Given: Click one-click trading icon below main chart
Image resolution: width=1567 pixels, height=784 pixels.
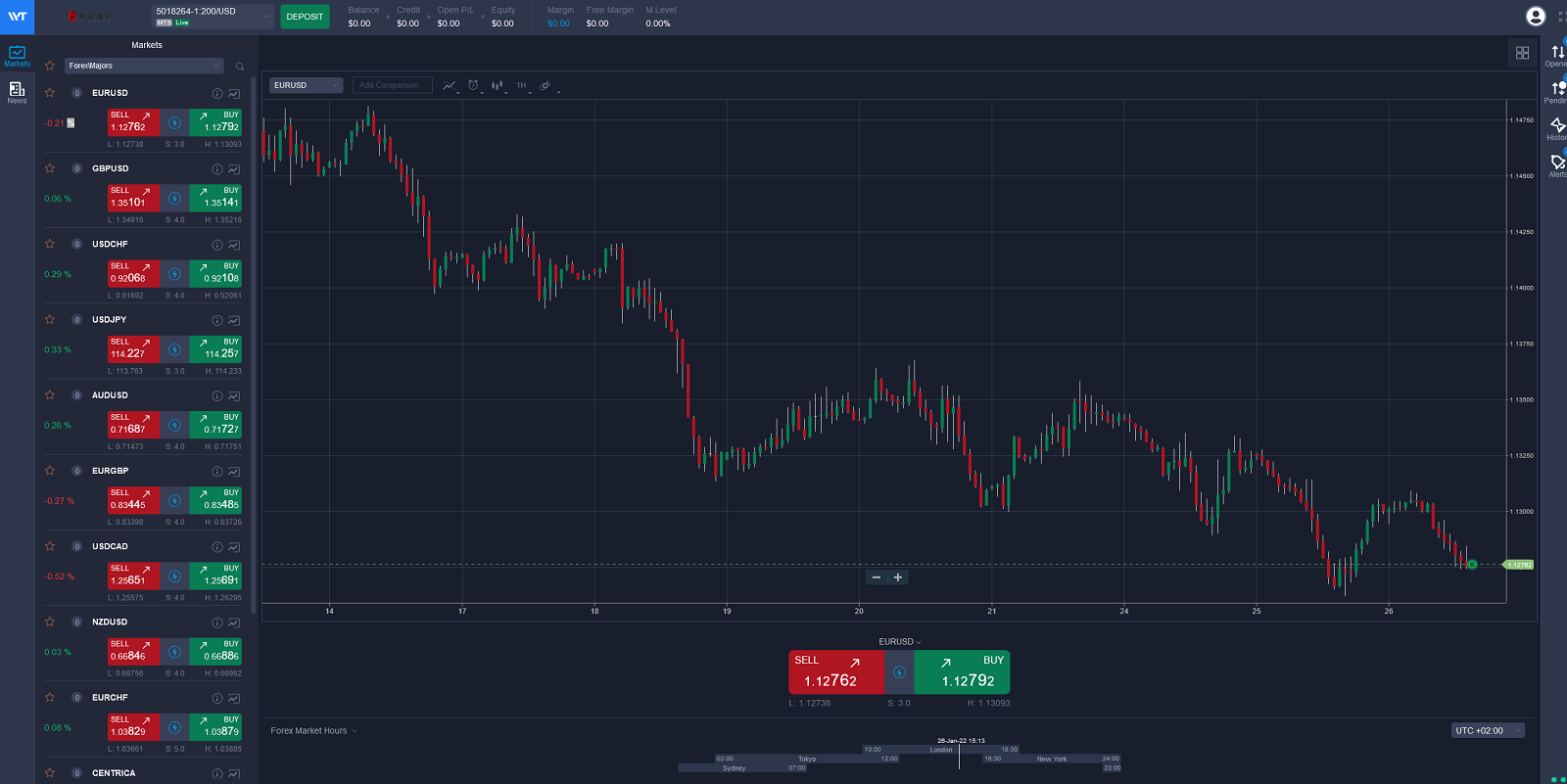Looking at the screenshot, I should [x=899, y=672].
